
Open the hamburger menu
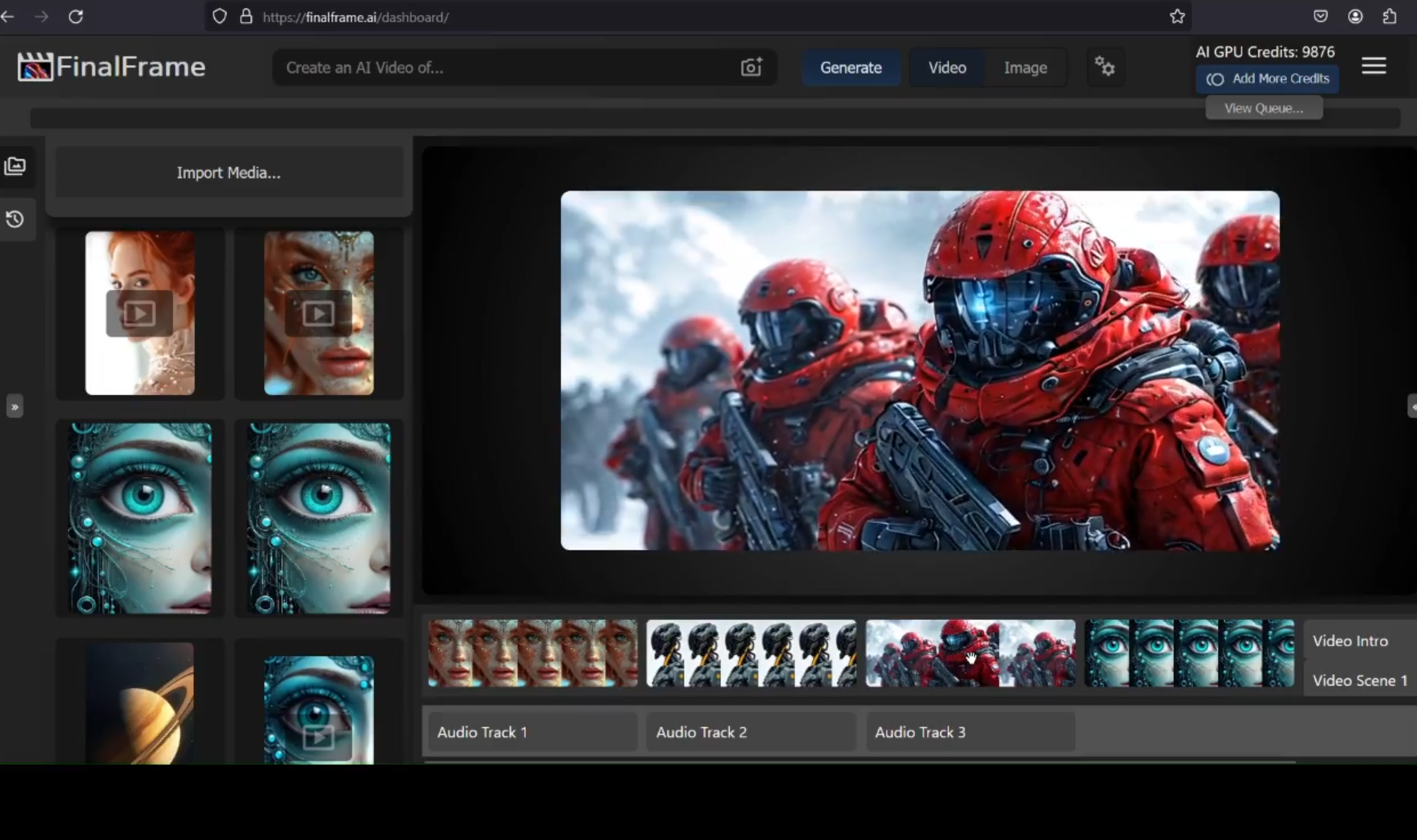pyautogui.click(x=1373, y=66)
